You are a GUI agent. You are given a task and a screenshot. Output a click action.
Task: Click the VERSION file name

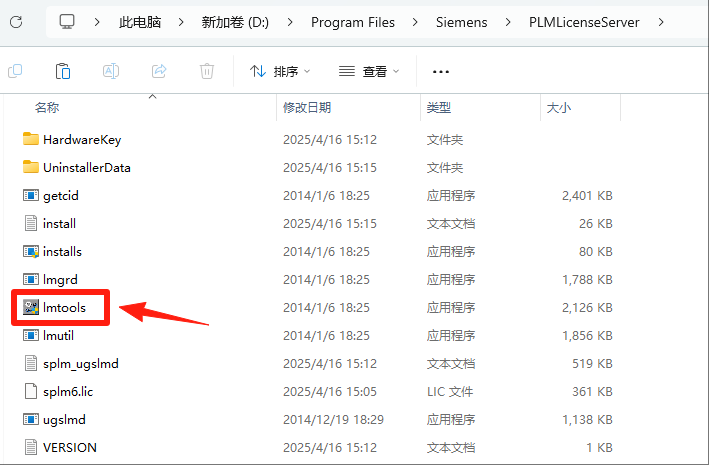(x=70, y=448)
